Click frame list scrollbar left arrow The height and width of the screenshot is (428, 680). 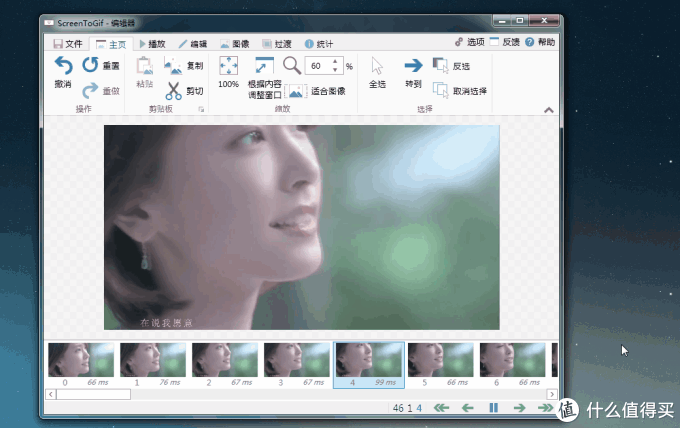51,394
